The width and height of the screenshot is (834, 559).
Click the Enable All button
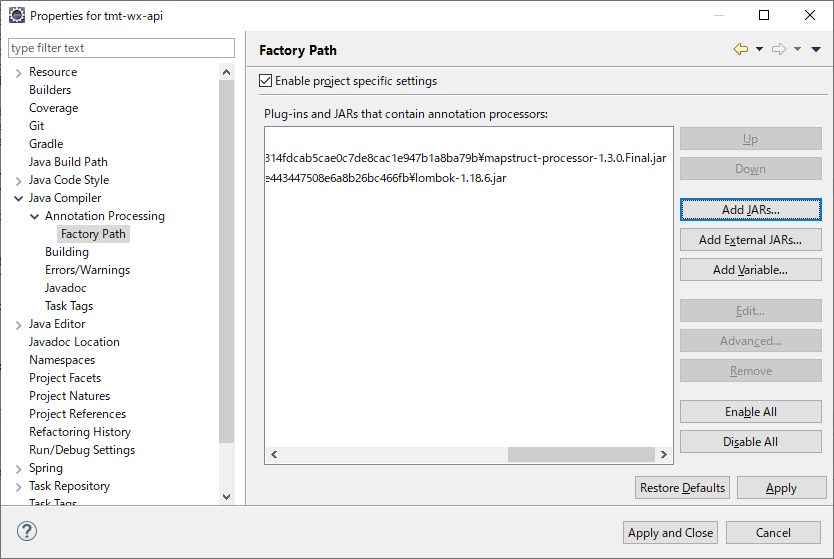pyautogui.click(x=750, y=412)
